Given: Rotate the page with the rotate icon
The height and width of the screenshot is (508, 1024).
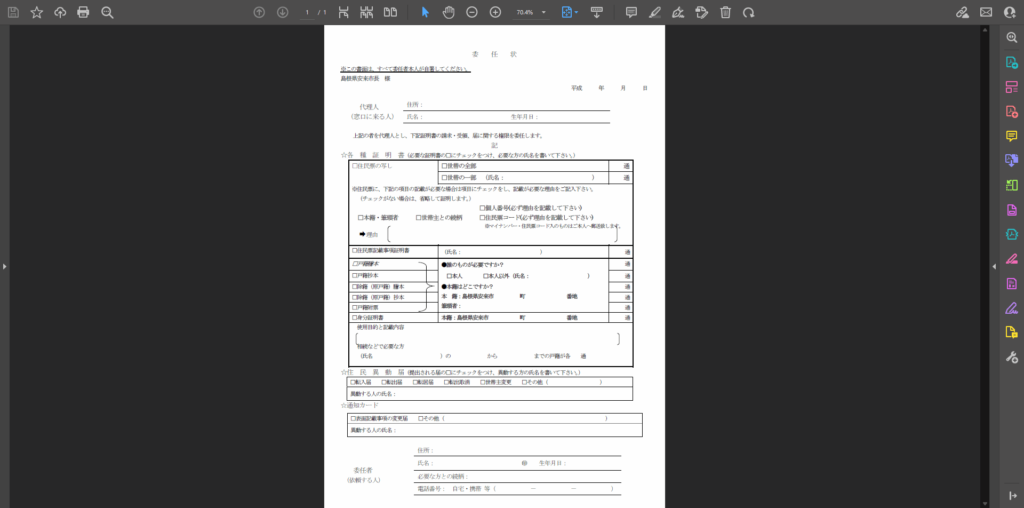Looking at the screenshot, I should coord(748,12).
